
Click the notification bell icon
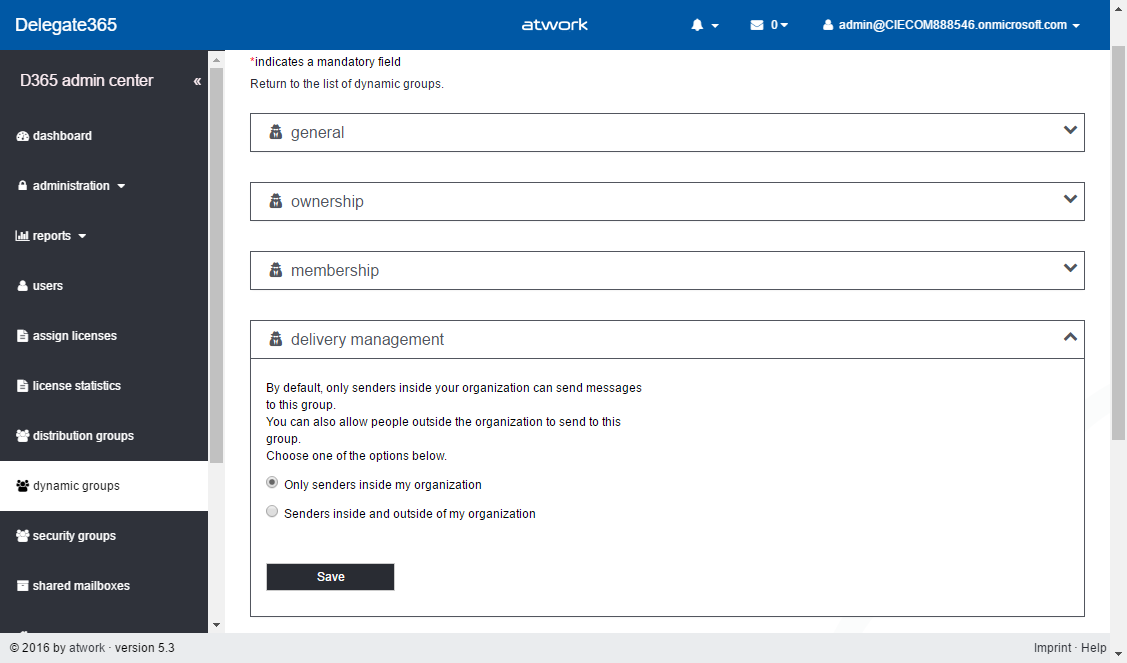[698, 25]
